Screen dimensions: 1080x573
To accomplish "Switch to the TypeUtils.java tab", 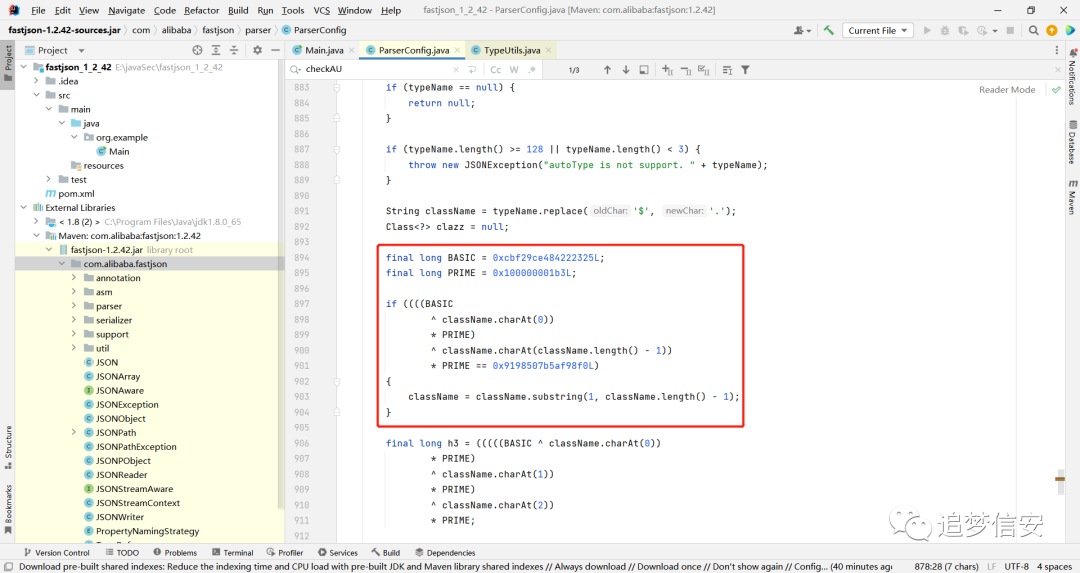I will point(511,50).
